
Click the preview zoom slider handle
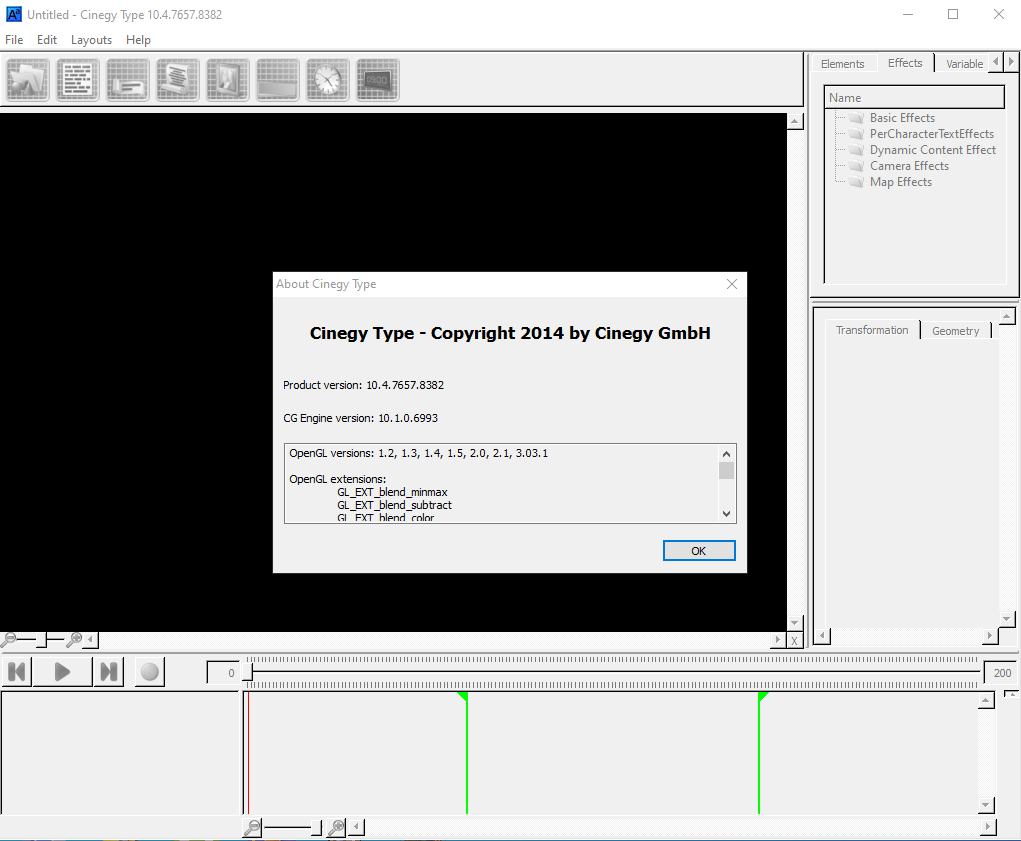[42, 640]
